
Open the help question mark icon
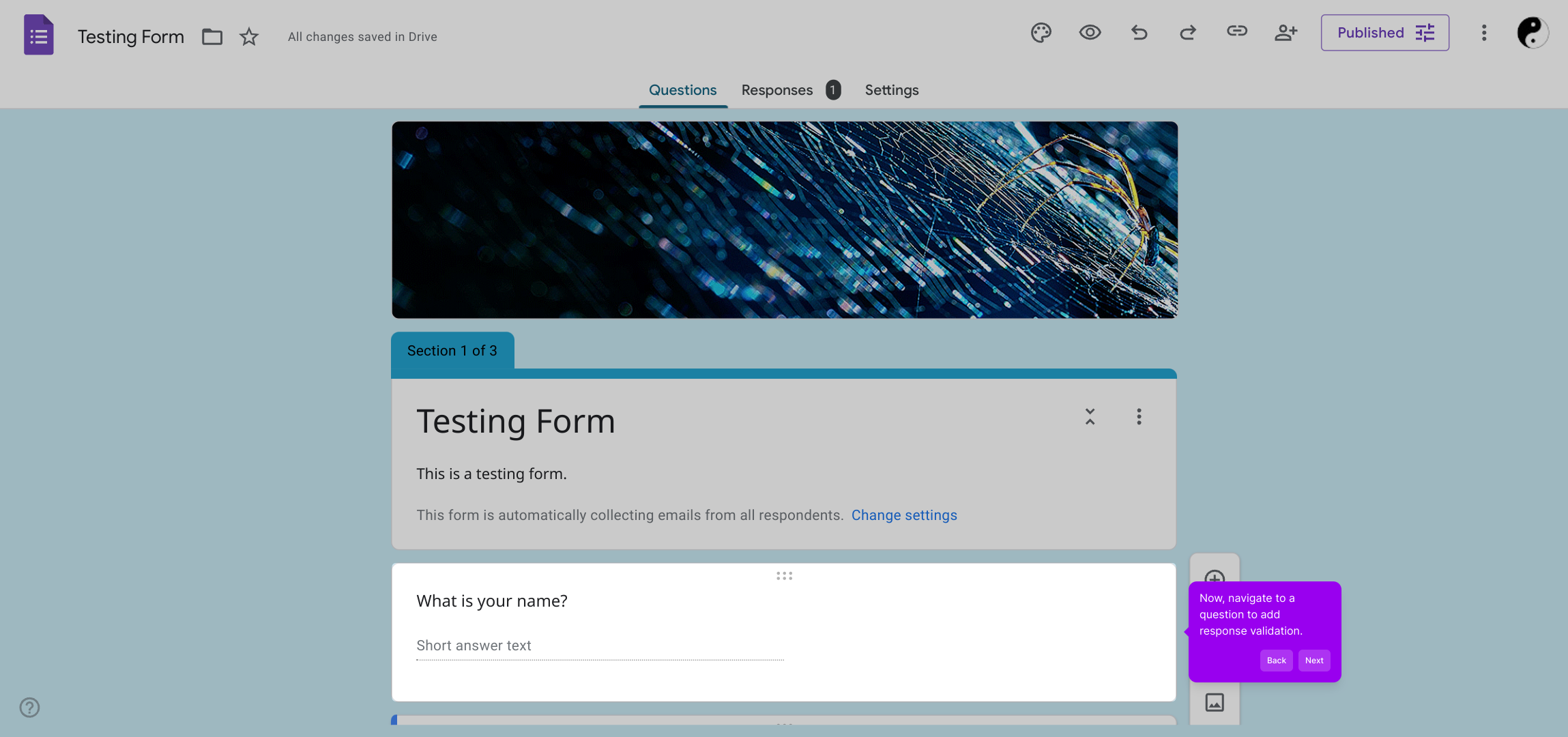[29, 708]
